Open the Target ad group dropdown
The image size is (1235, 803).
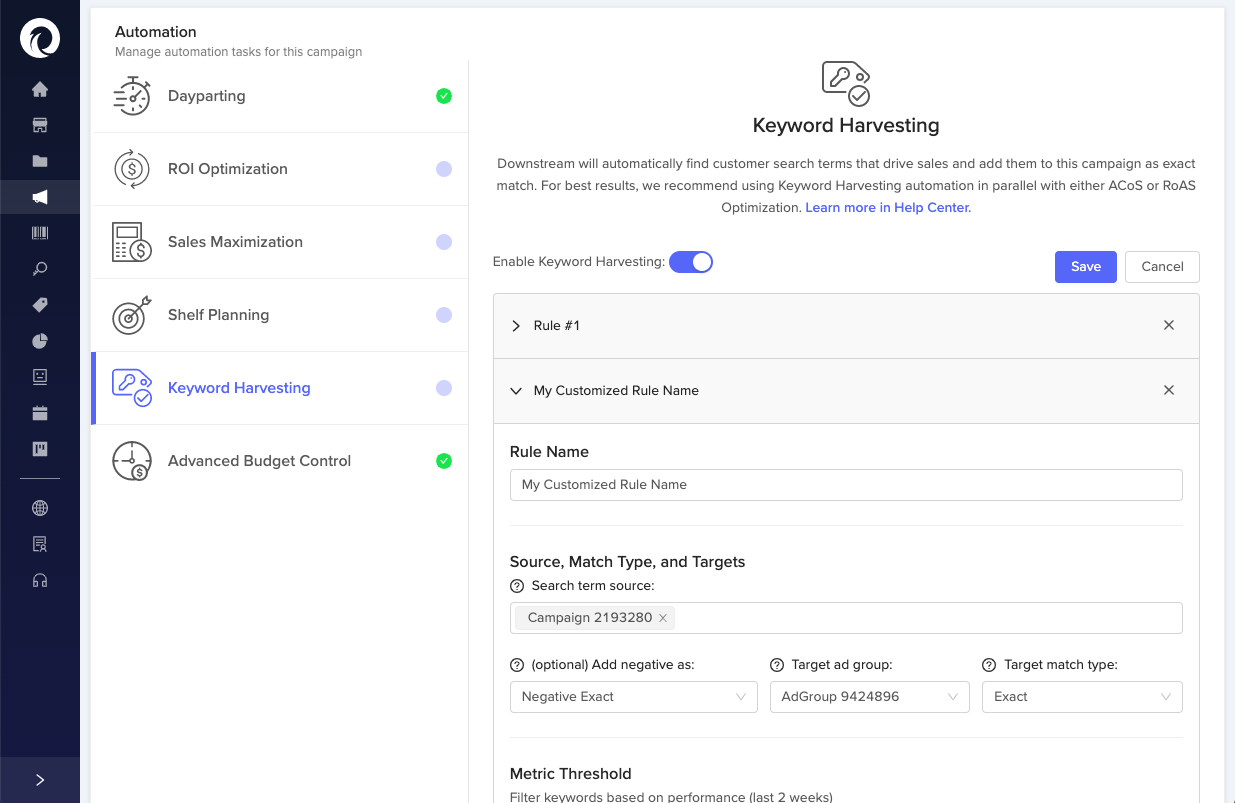click(869, 697)
